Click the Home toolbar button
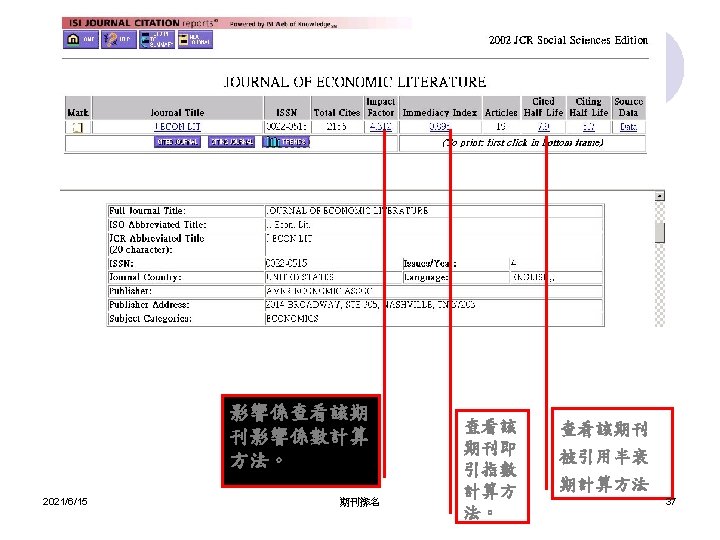720x540 pixels. pyautogui.click(x=81, y=40)
